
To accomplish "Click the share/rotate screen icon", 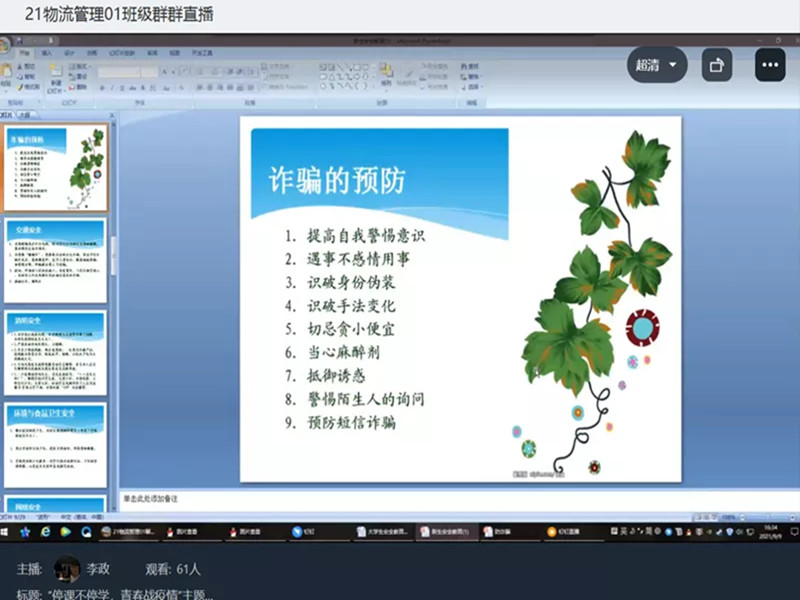I will click(x=716, y=65).
